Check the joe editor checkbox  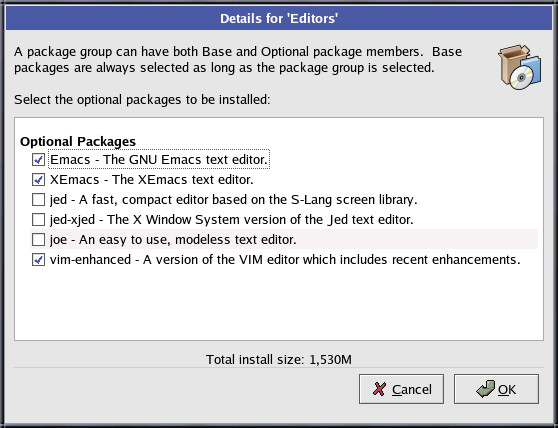(38, 239)
